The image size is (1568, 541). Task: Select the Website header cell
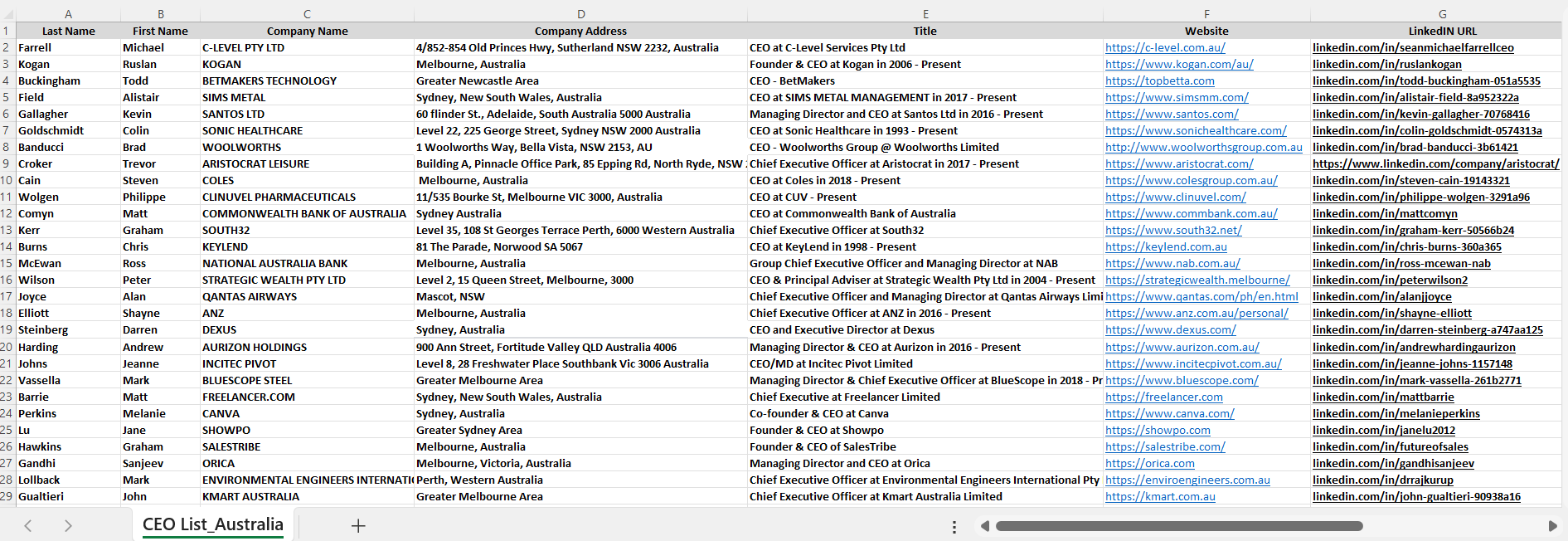1206,31
